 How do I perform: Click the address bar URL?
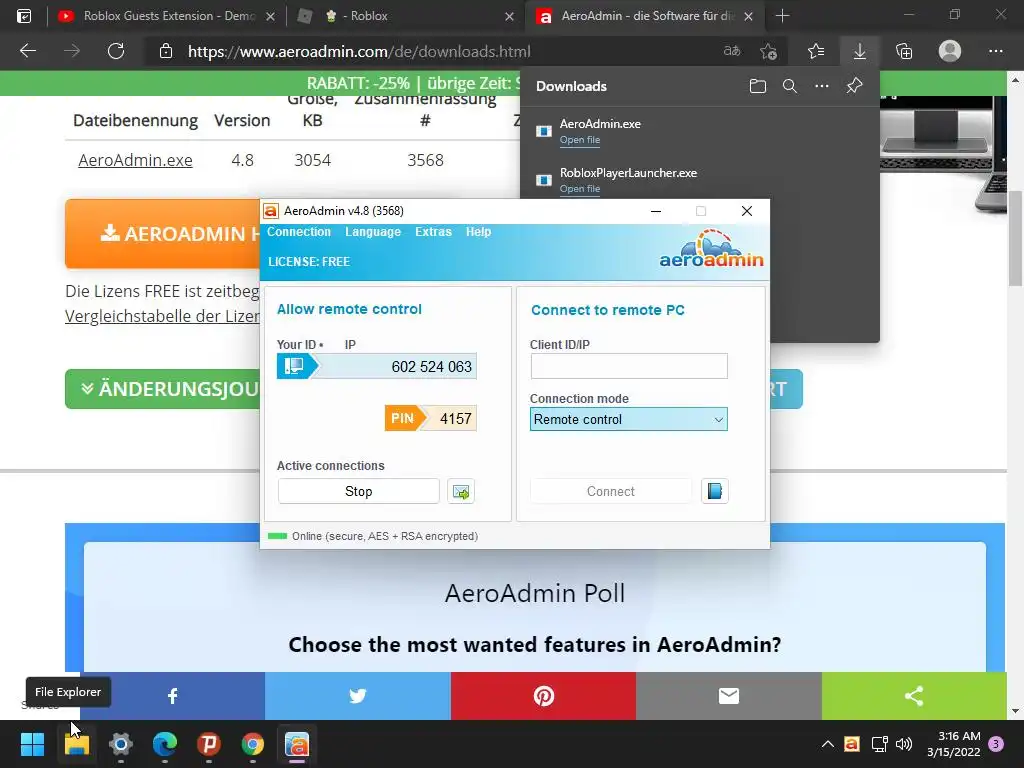pyautogui.click(x=359, y=52)
